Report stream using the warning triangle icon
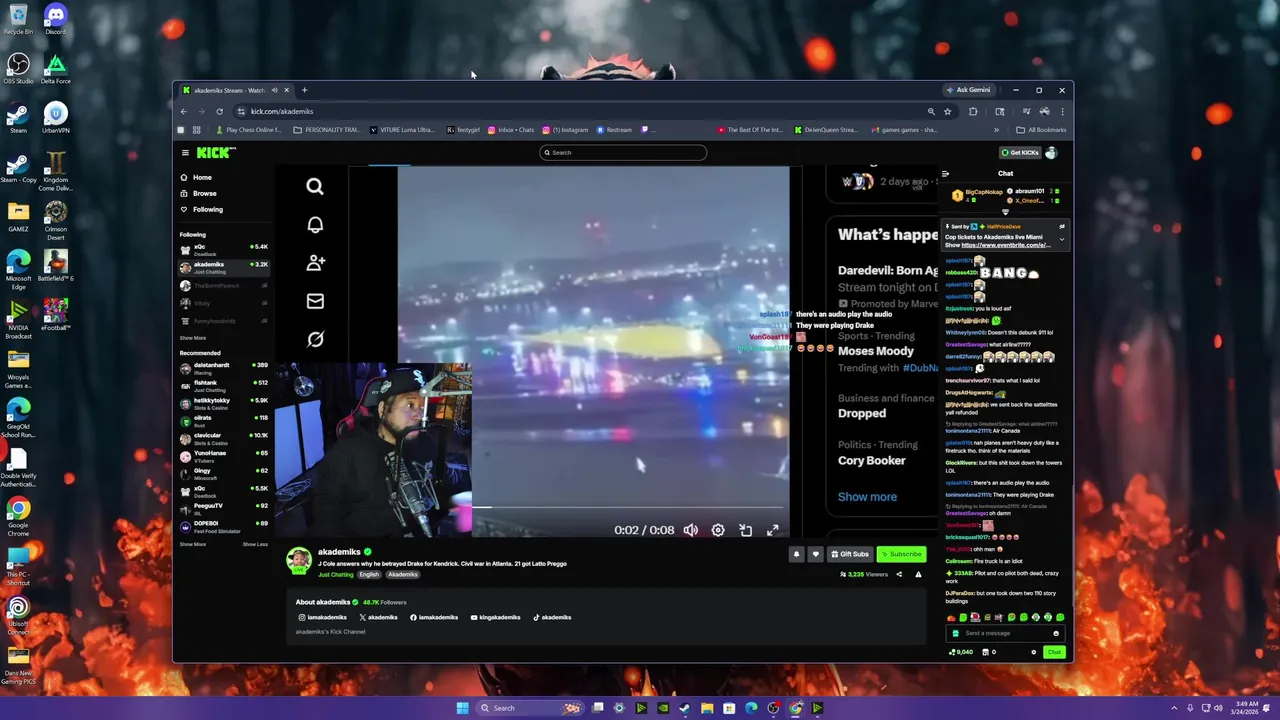Viewport: 1280px width, 720px height. pos(918,574)
